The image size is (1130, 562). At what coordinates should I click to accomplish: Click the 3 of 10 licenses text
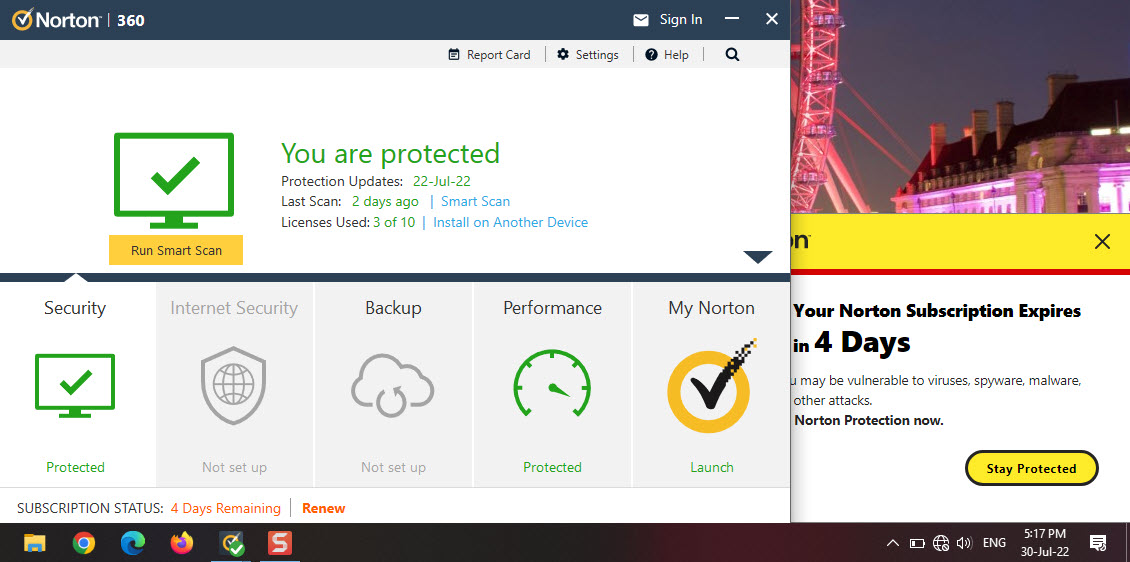click(x=394, y=223)
